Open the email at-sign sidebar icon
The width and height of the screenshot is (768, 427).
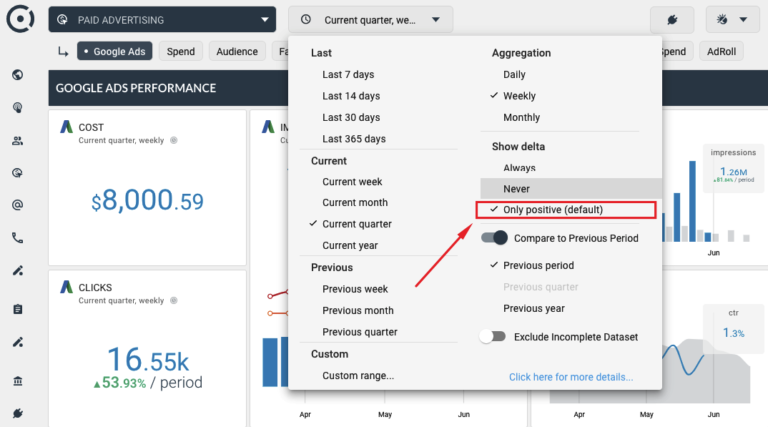pyautogui.click(x=18, y=205)
